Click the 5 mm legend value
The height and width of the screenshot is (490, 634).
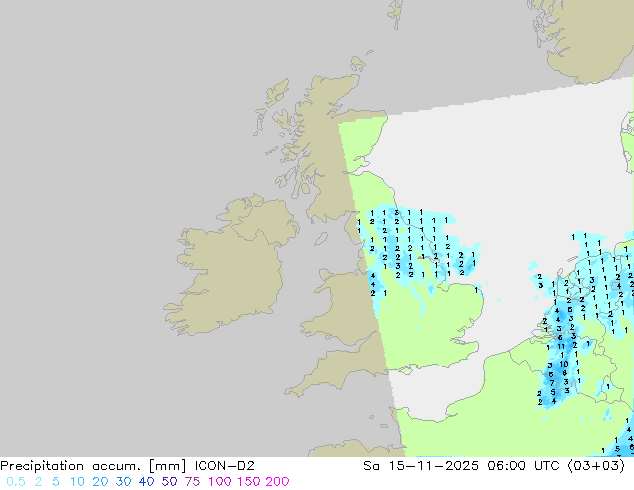pyautogui.click(x=56, y=482)
